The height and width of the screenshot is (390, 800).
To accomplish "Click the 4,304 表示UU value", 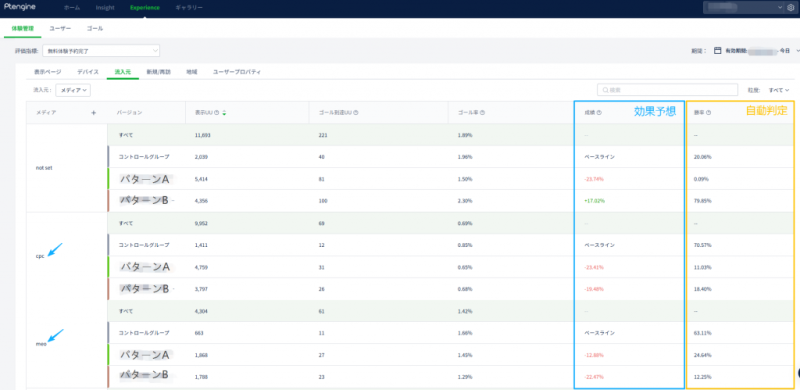I will pos(201,311).
